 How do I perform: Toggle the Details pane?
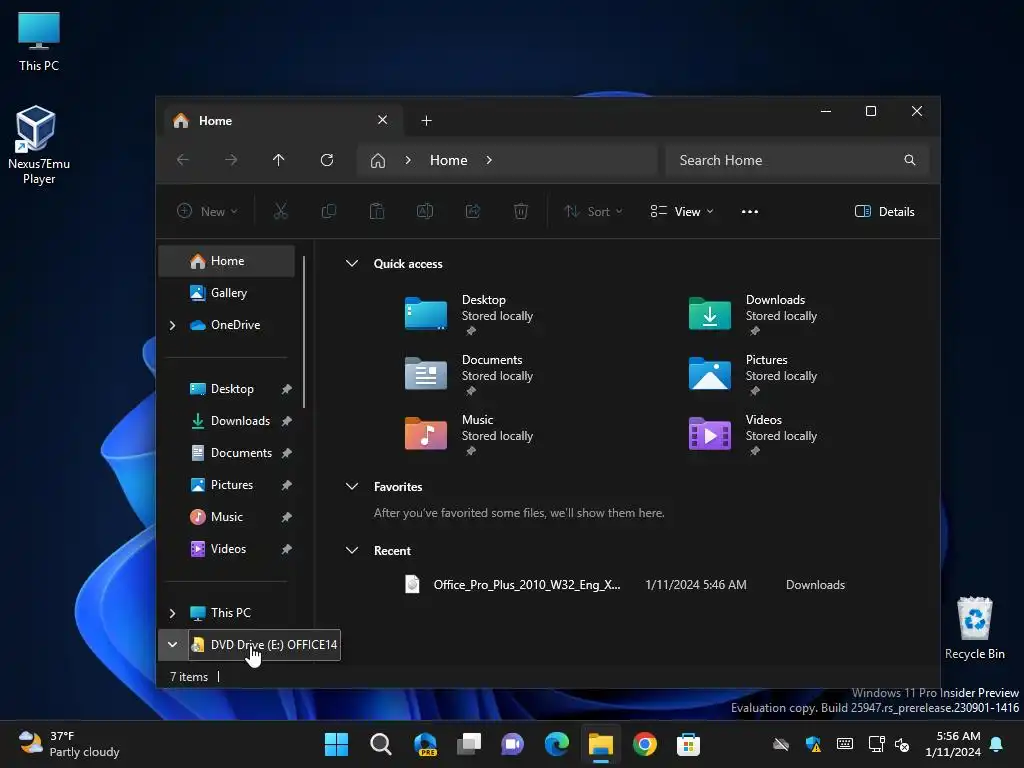click(884, 211)
